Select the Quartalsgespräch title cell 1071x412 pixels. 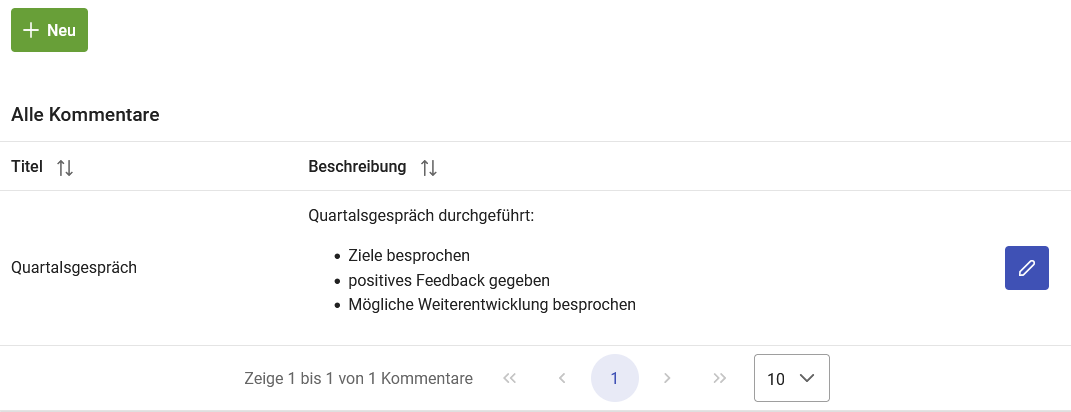(x=74, y=268)
